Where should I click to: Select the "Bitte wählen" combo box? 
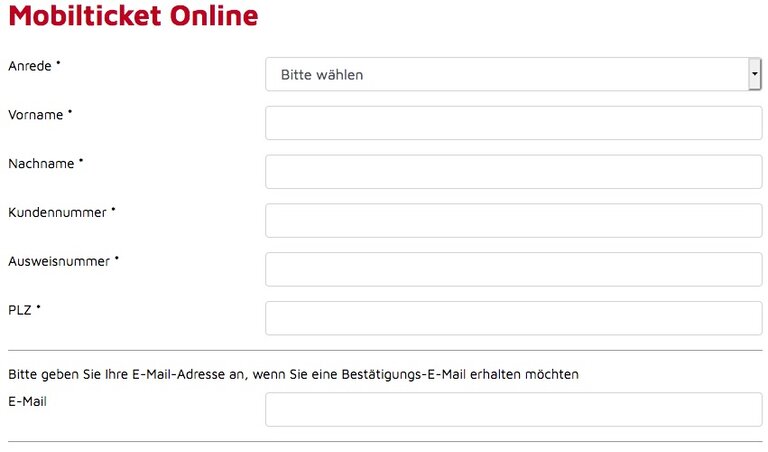coord(513,74)
